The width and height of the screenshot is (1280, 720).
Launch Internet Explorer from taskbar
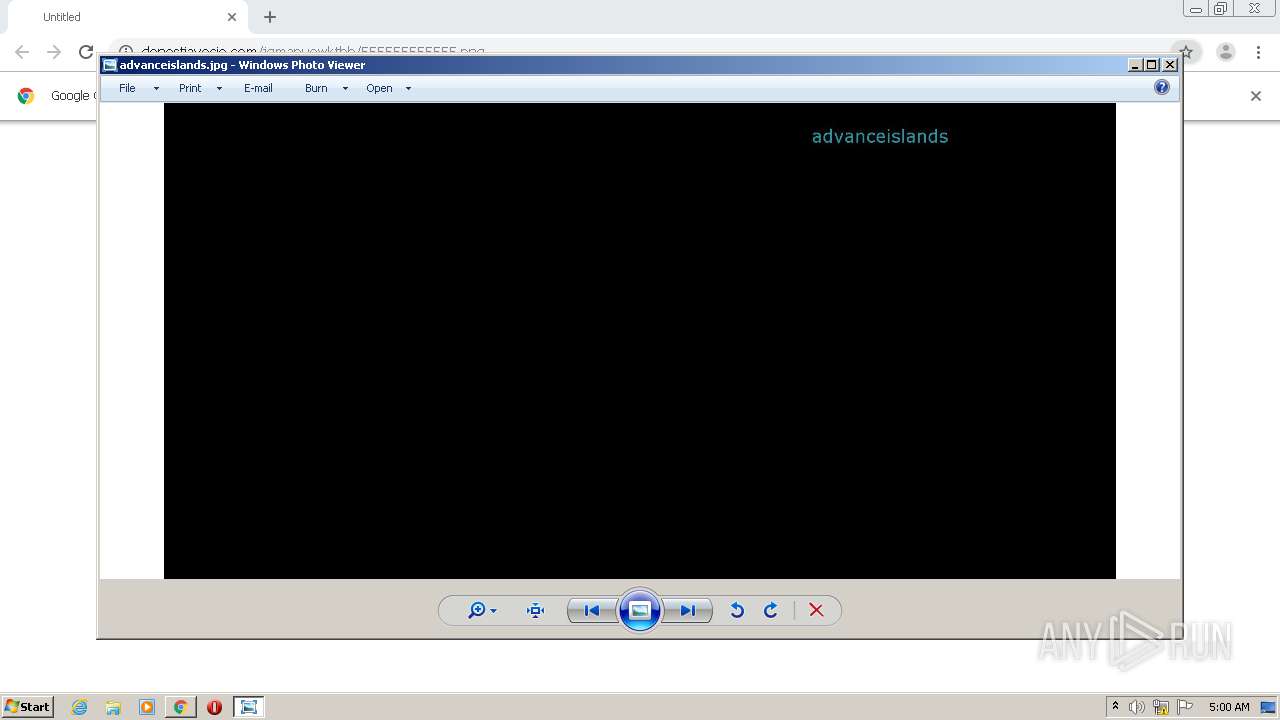pos(80,707)
